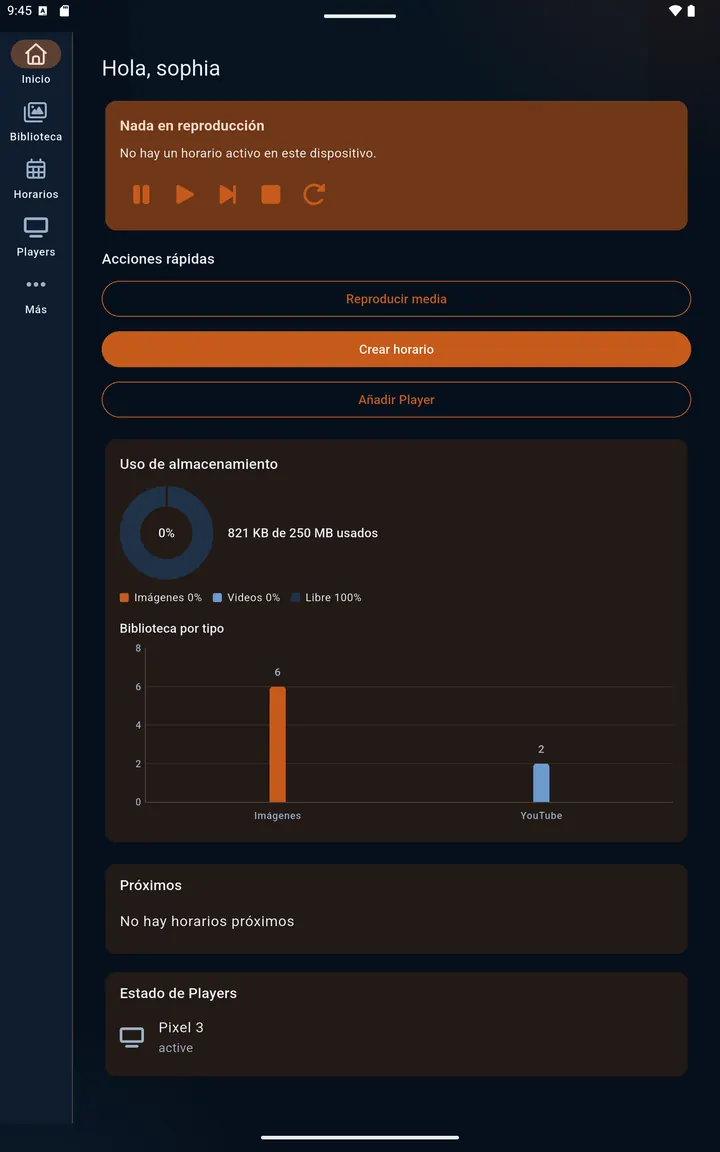Screen dimensions: 720x1152
Task: Tap the 9:45 clock in status bar
Action: 20,11
